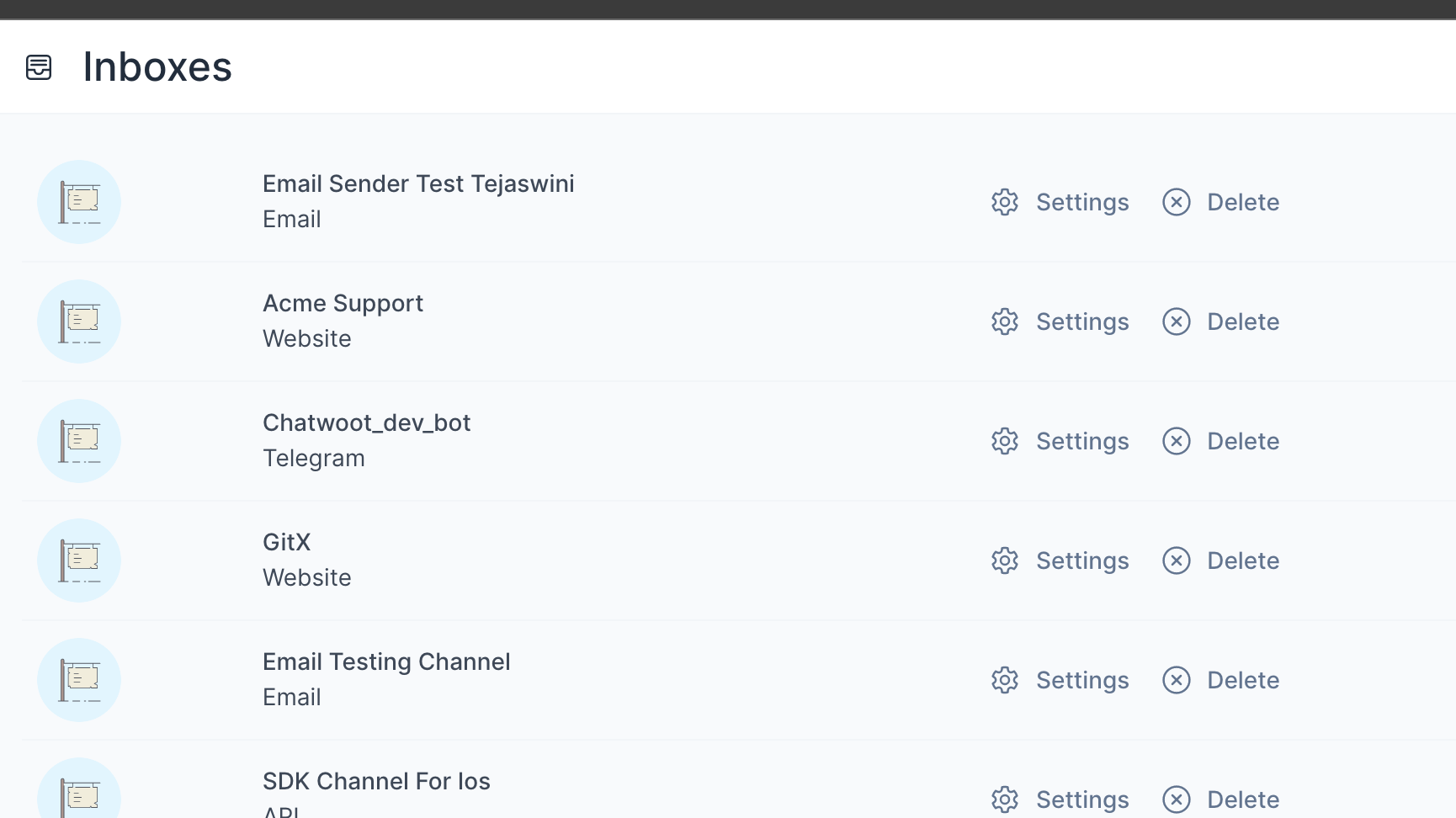The height and width of the screenshot is (818, 1456).
Task: Open settings gear for Acme Support
Action: [x=1004, y=321]
